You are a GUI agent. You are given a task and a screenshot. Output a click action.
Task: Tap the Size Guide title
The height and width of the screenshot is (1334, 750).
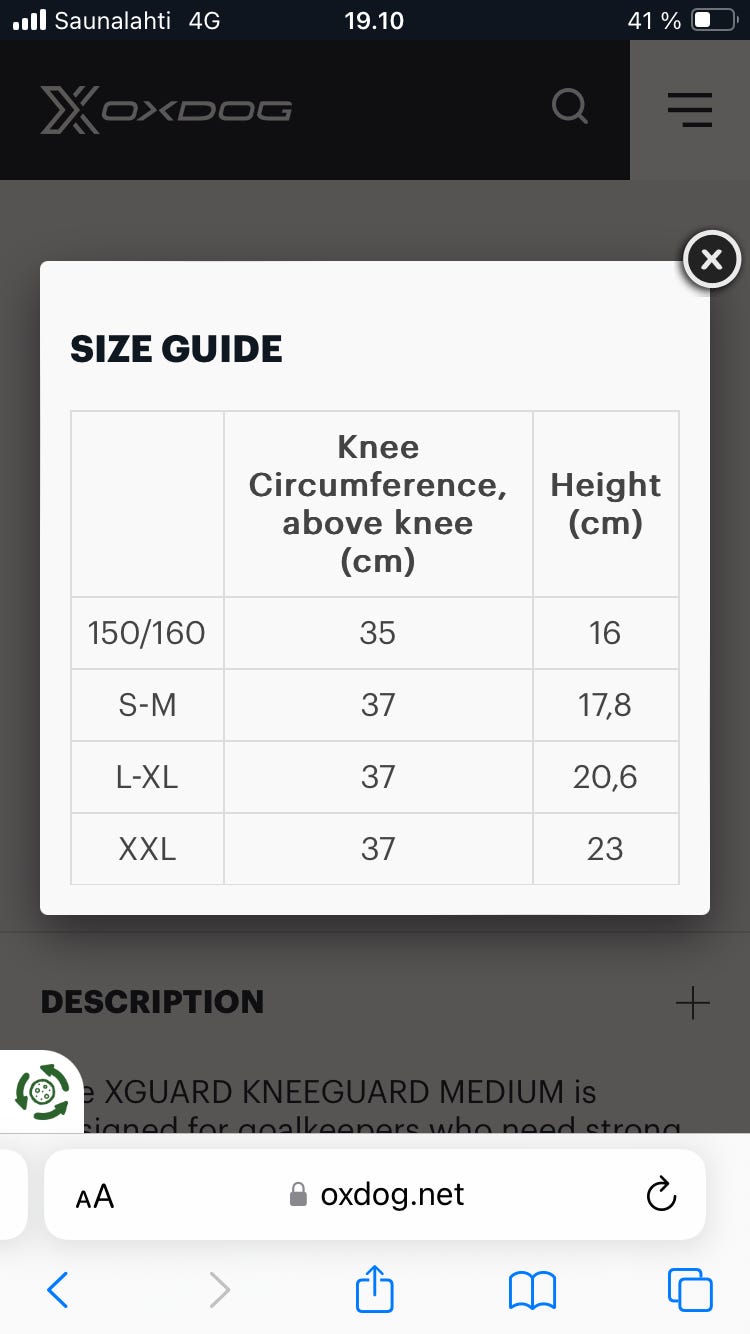176,349
